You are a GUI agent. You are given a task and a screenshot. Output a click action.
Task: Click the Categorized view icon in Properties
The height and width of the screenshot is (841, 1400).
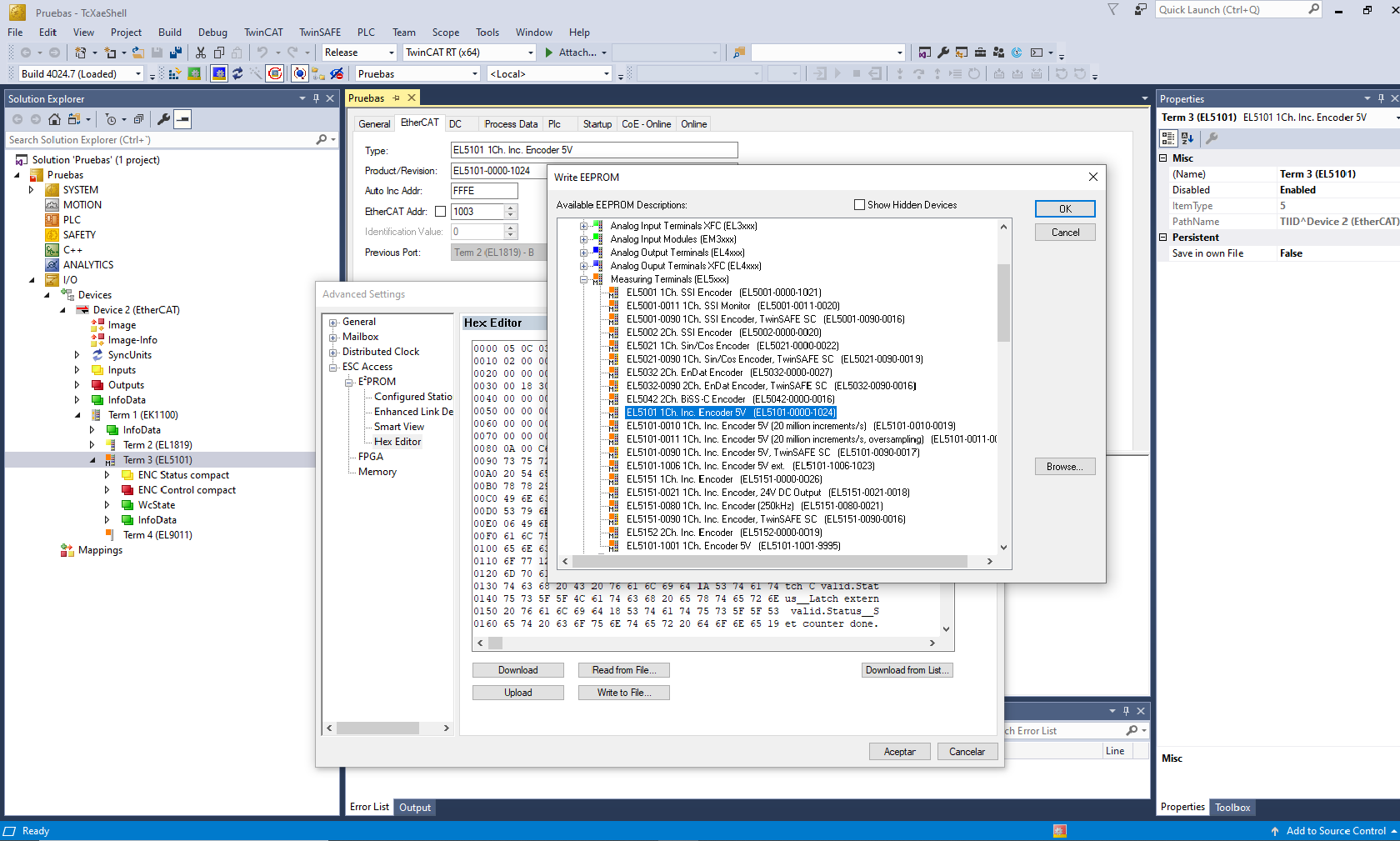click(1168, 138)
